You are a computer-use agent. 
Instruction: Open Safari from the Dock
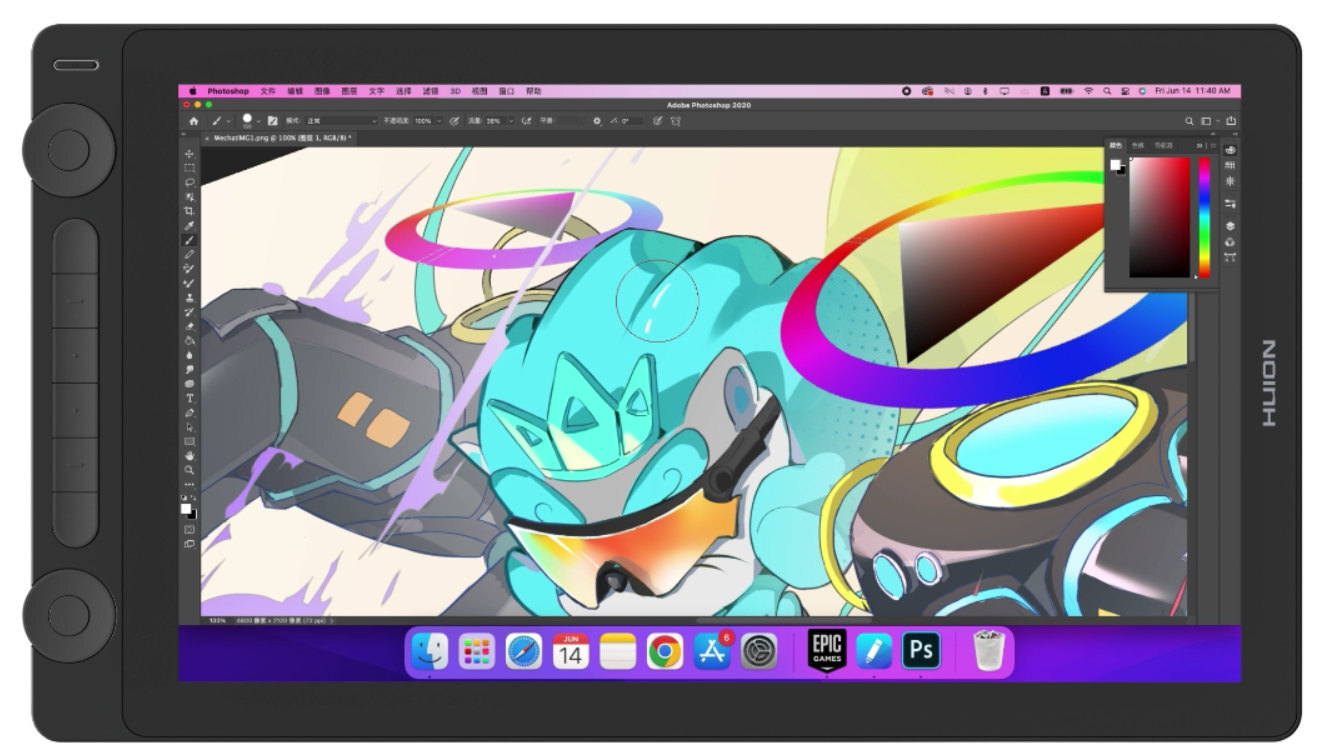[x=524, y=652]
